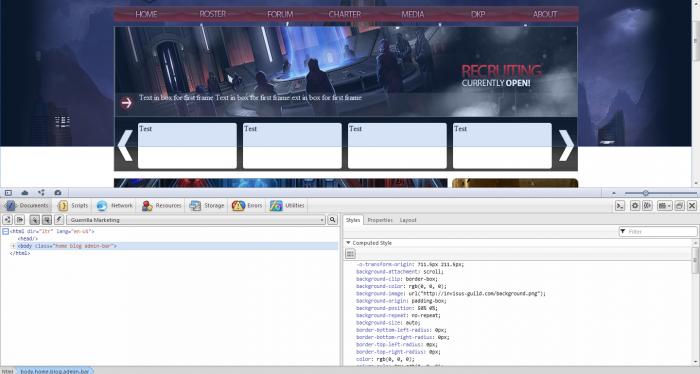
Task: Close the Dragonfly panel
Action: [692, 206]
